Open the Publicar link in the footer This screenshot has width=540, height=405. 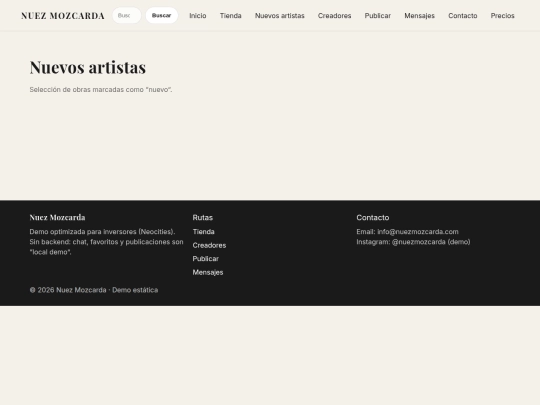[x=206, y=259]
